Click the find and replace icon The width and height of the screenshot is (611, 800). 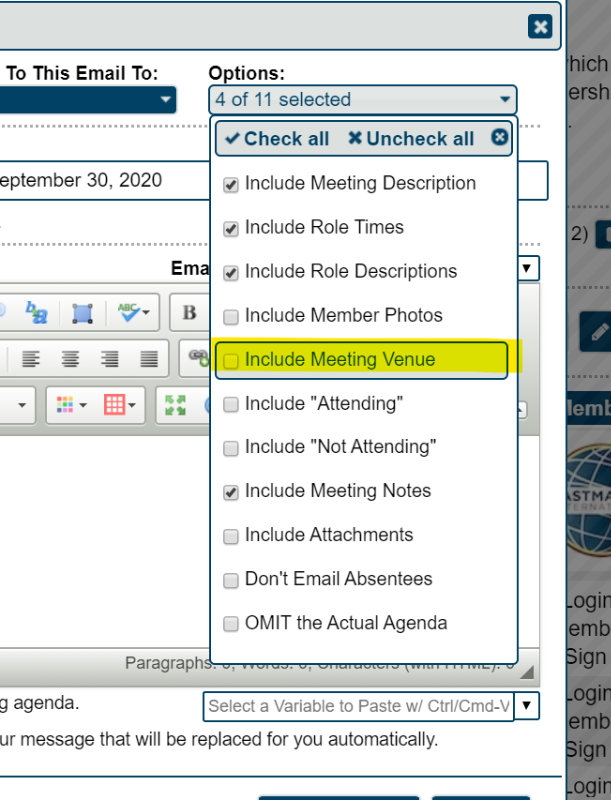pos(37,314)
